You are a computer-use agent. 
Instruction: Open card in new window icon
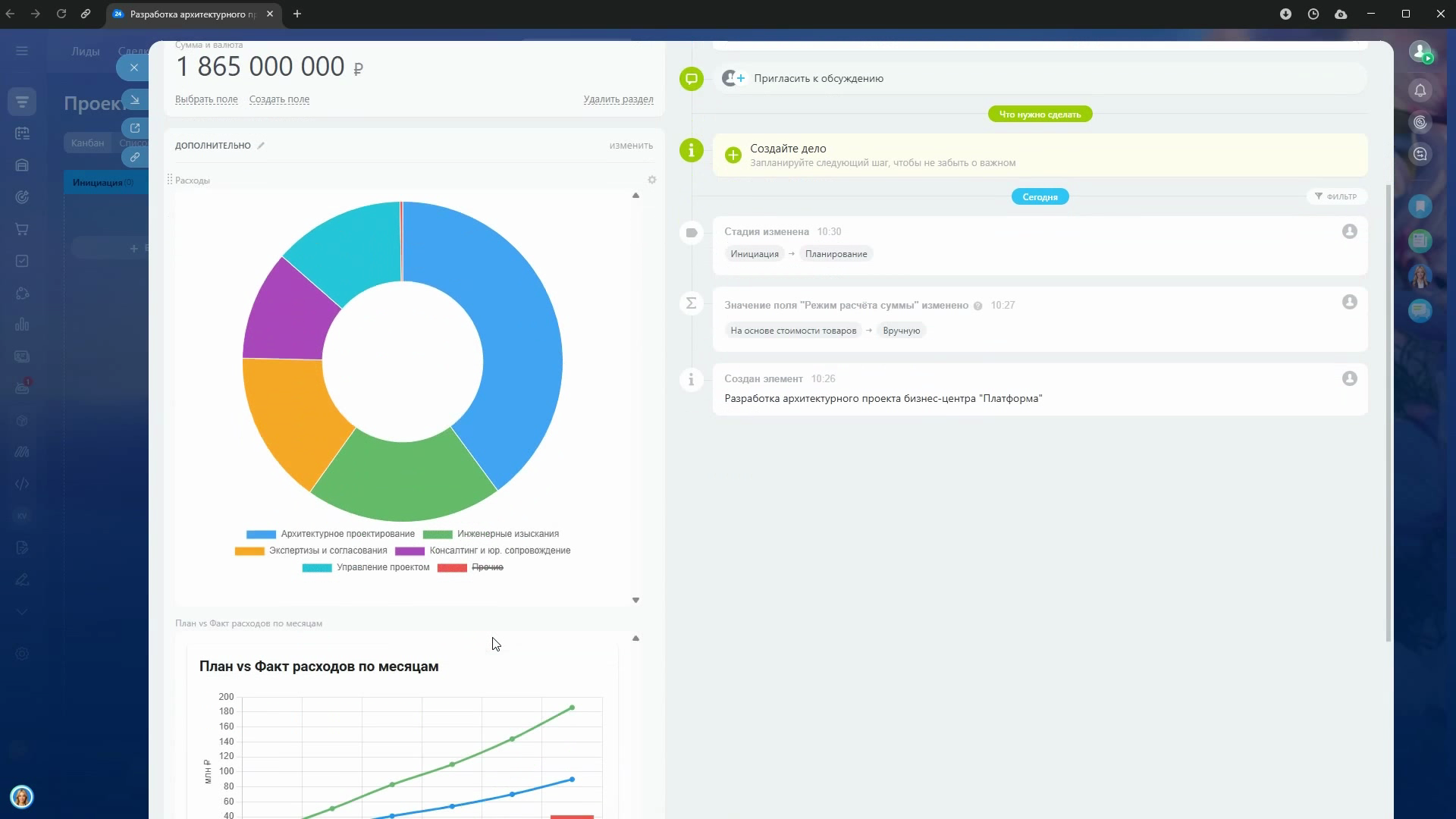(135, 128)
